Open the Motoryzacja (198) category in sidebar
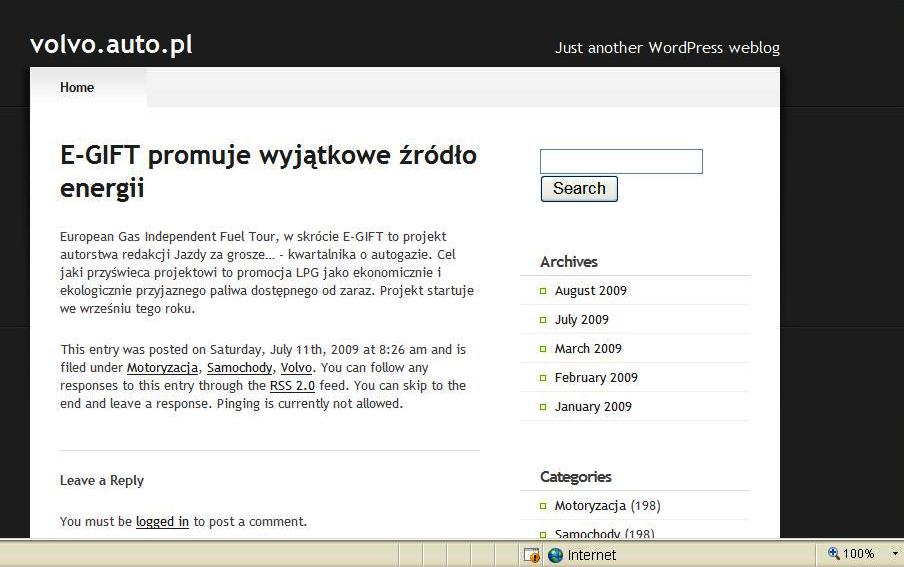Viewport: 904px width, 567px height. pos(590,506)
